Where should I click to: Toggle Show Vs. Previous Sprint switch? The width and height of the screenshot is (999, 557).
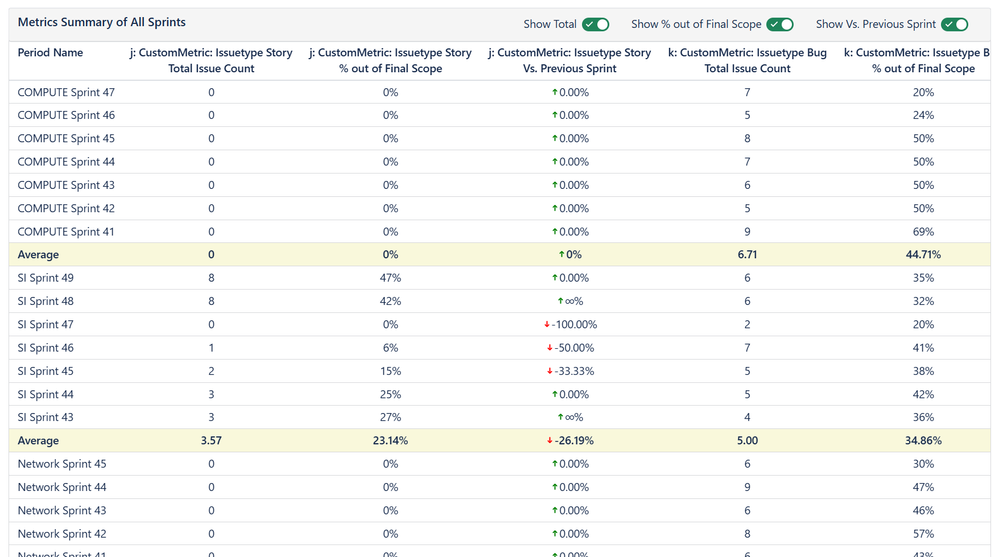click(954, 24)
